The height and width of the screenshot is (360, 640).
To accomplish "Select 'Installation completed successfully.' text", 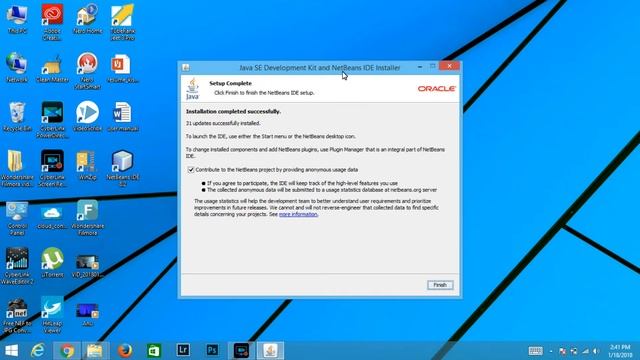I will click(233, 111).
